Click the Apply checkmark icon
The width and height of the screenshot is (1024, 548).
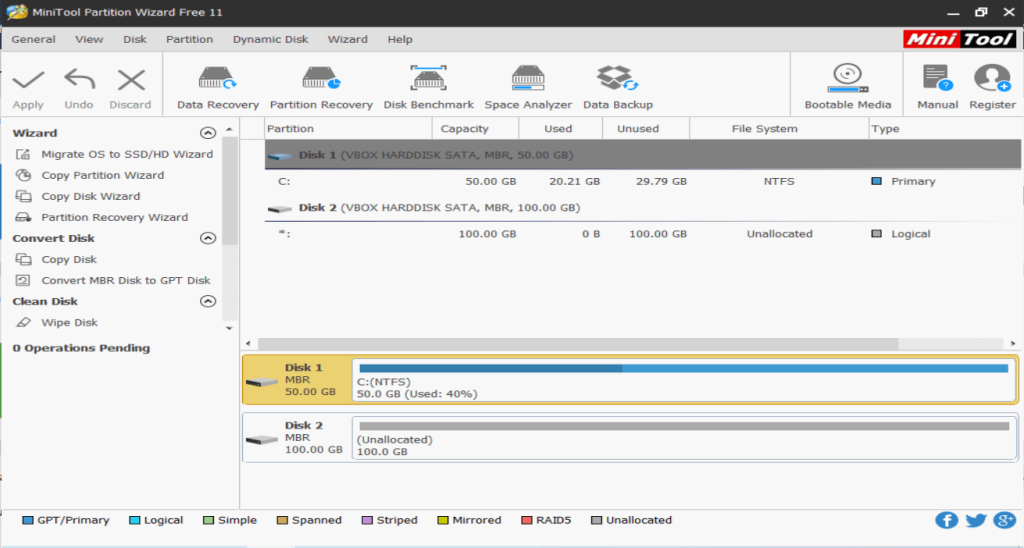click(x=28, y=80)
